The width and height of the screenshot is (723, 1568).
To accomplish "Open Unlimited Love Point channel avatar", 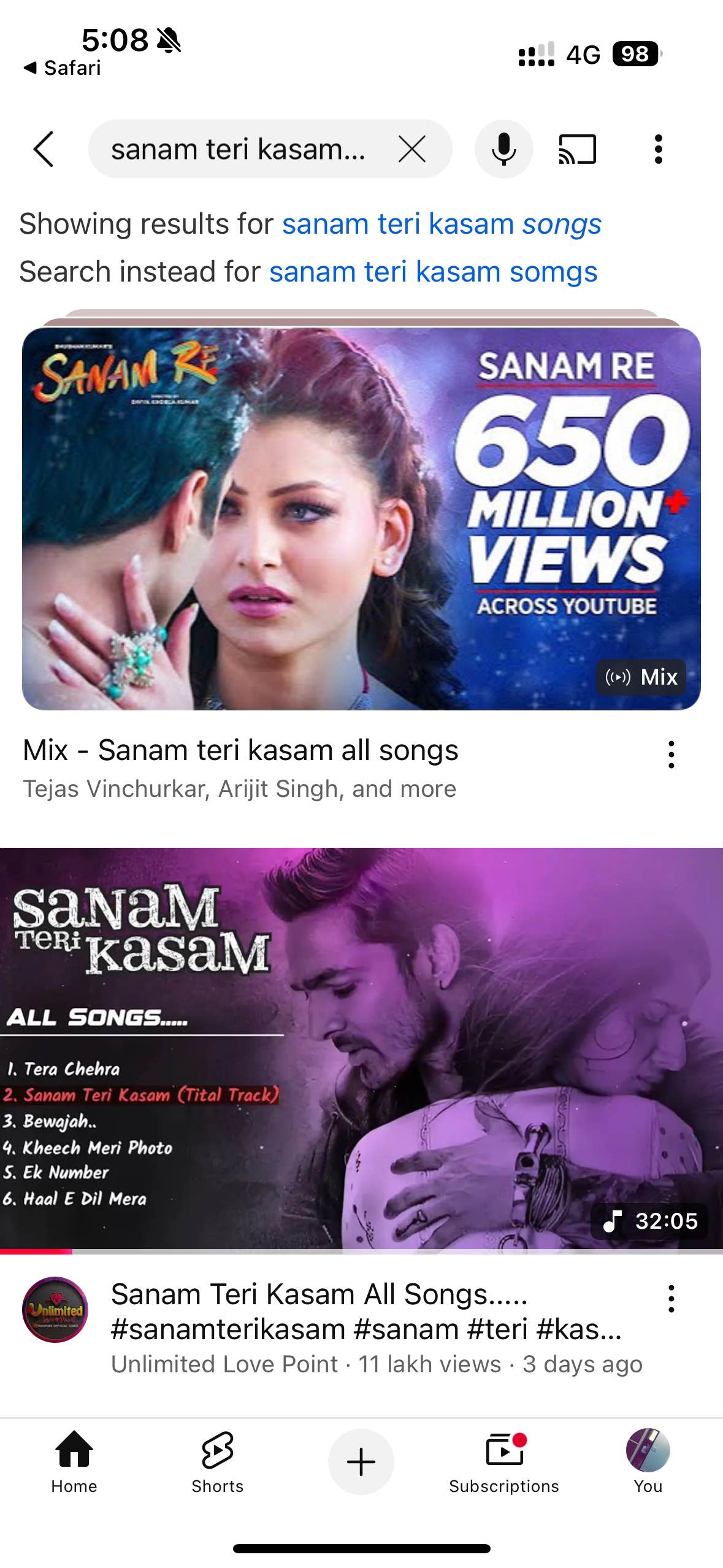I will pyautogui.click(x=55, y=1310).
